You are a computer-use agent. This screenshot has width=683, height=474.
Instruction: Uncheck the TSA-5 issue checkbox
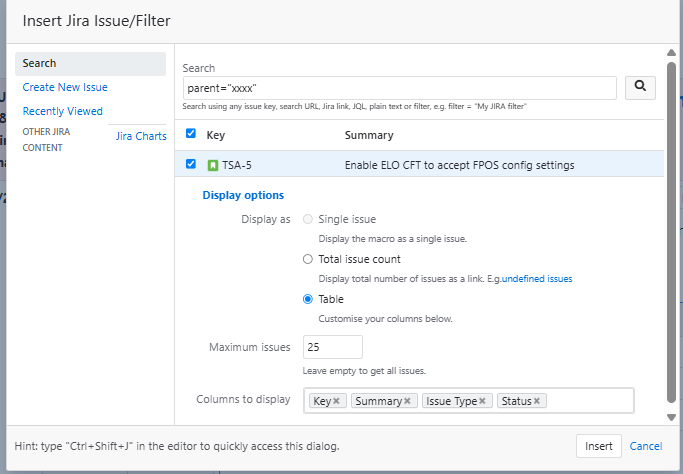[191, 164]
